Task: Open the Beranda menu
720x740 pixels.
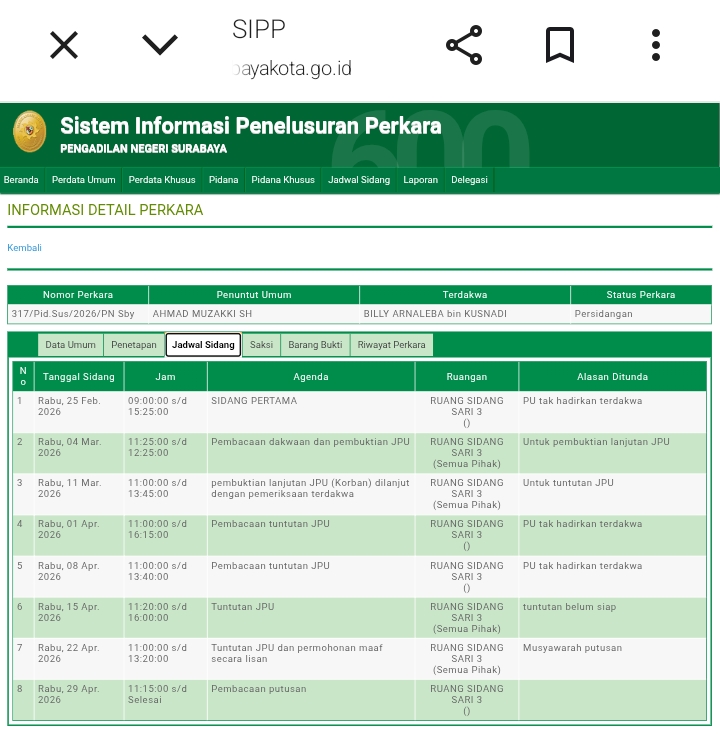Action: pos(21,180)
